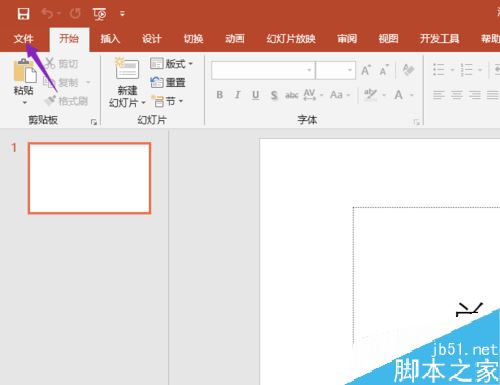Expand the 复制 copy dropdown arrow

tap(88, 82)
